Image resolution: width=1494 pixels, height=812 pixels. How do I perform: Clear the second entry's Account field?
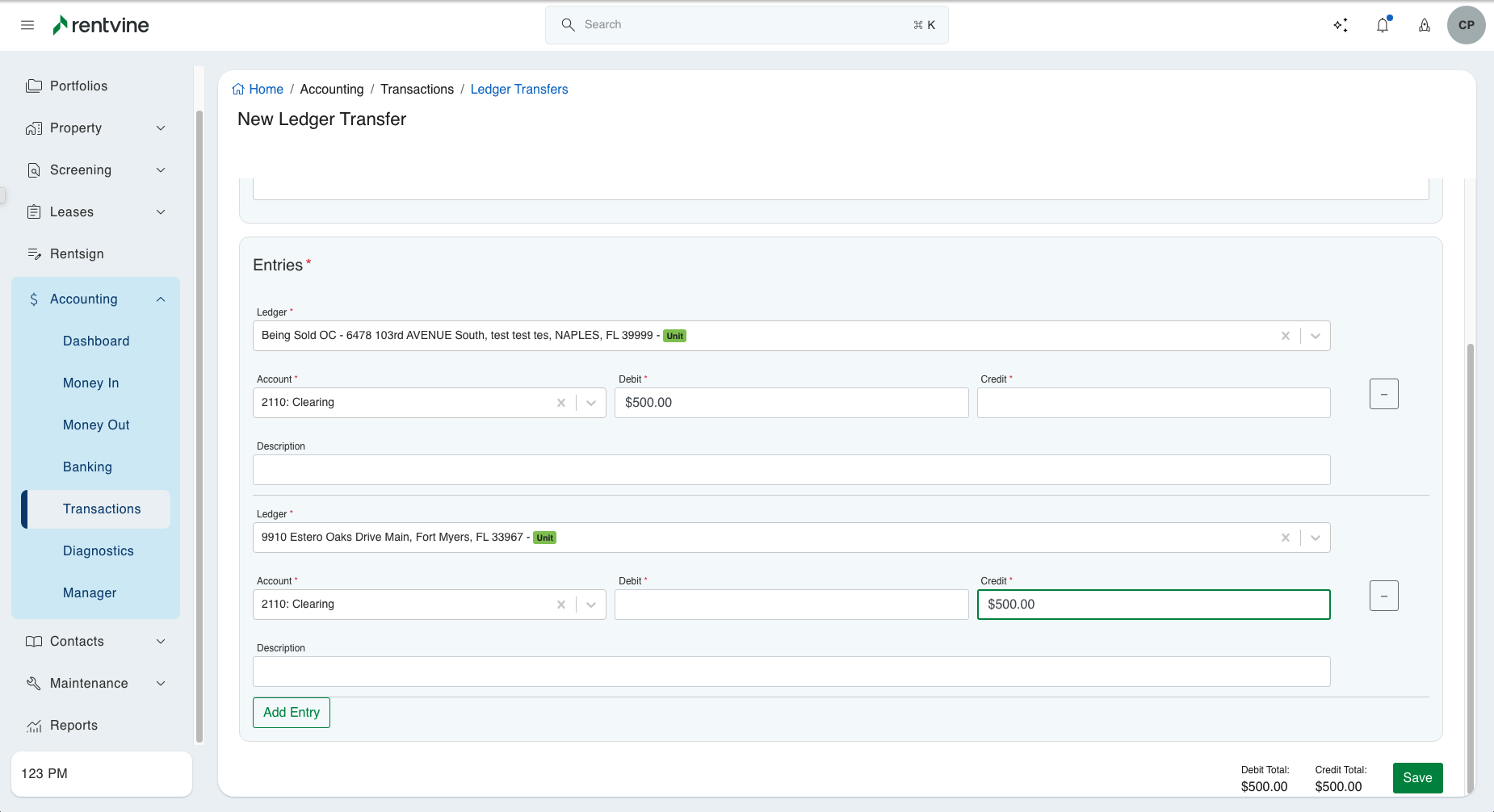click(x=560, y=605)
